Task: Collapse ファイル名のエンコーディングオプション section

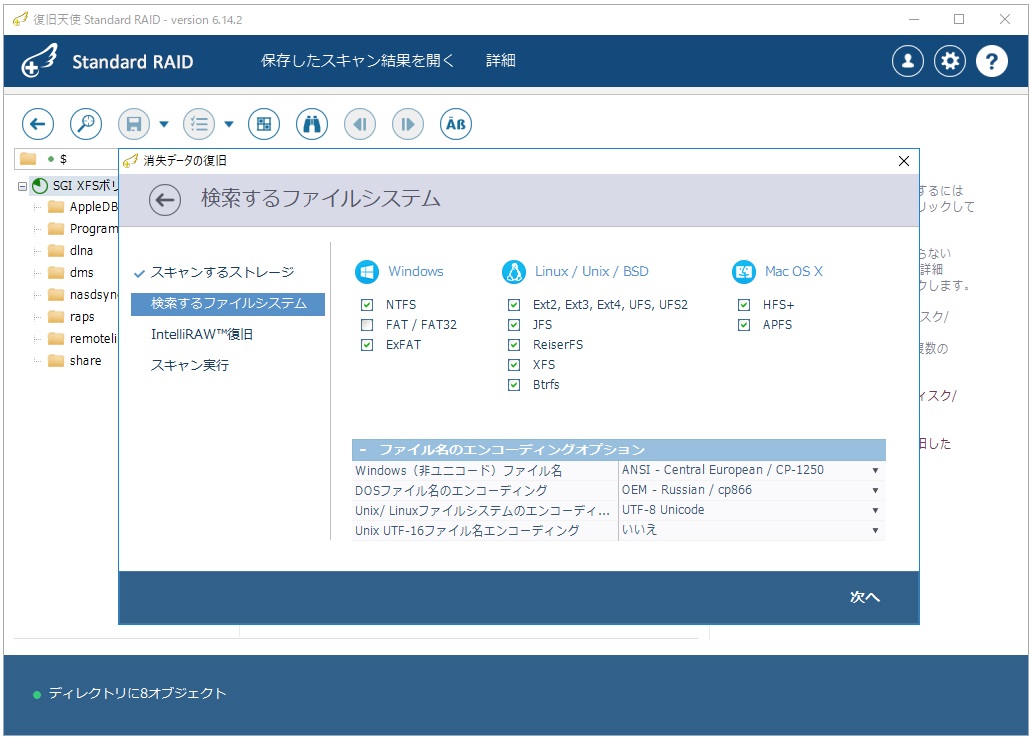Action: pyautogui.click(x=362, y=450)
